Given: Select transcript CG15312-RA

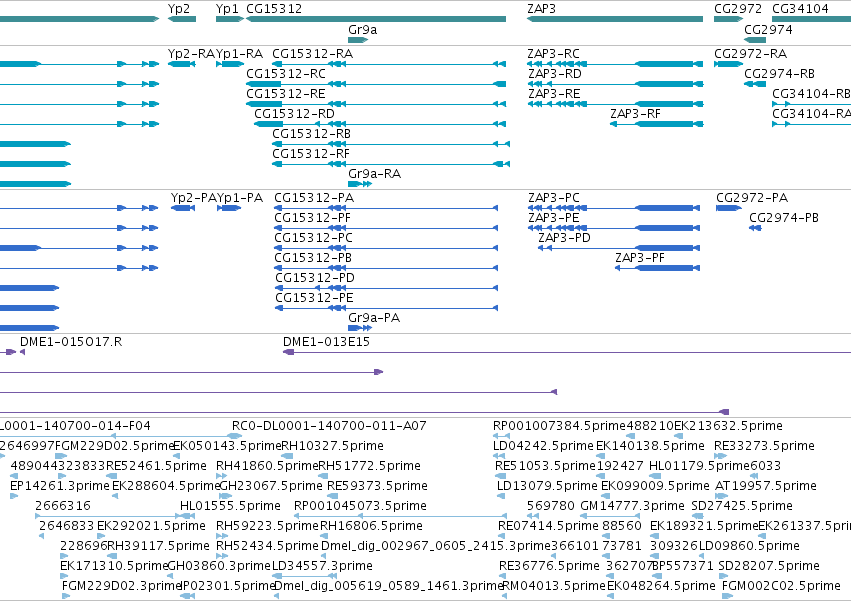Looking at the screenshot, I should [312, 54].
